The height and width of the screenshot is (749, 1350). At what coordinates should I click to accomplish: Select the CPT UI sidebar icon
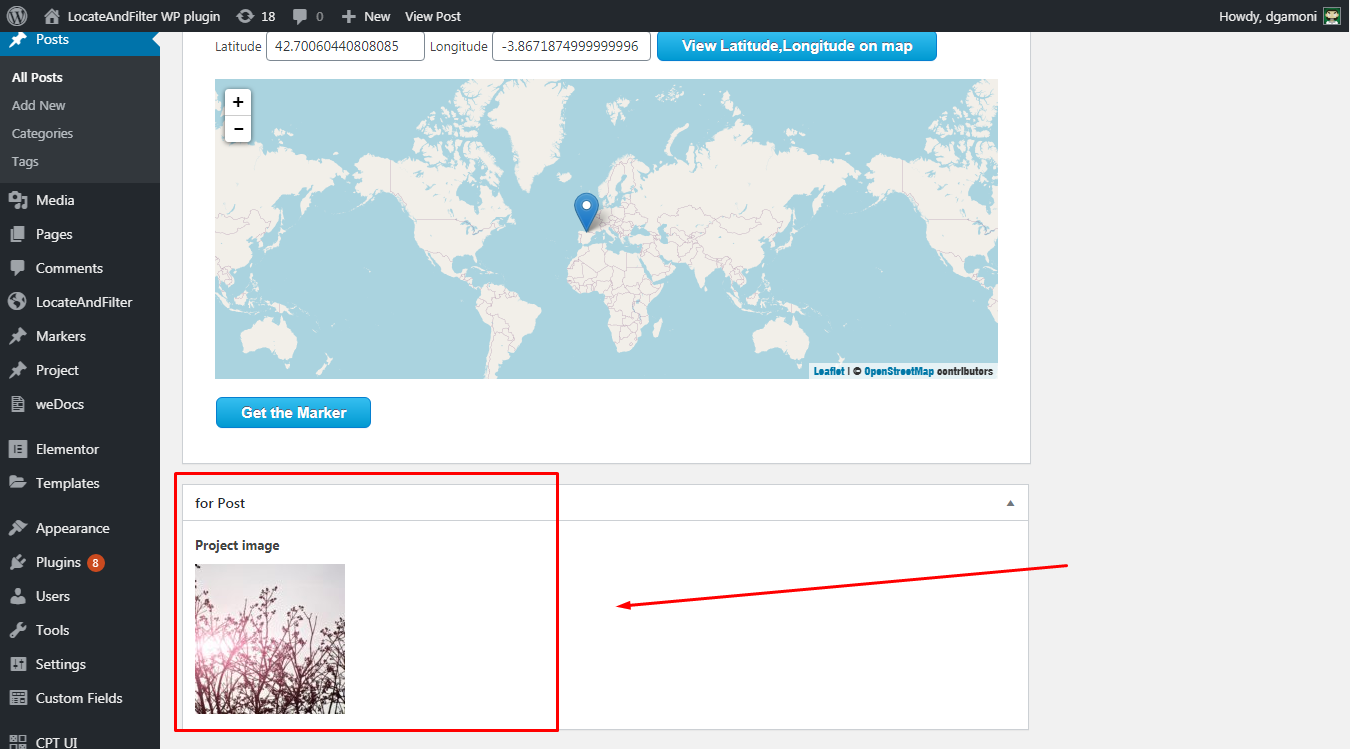point(18,742)
